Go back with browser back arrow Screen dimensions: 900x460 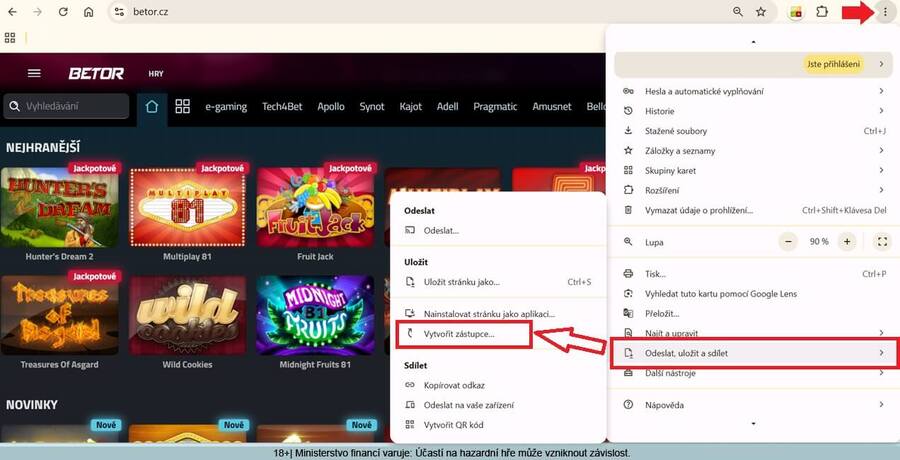tap(12, 11)
